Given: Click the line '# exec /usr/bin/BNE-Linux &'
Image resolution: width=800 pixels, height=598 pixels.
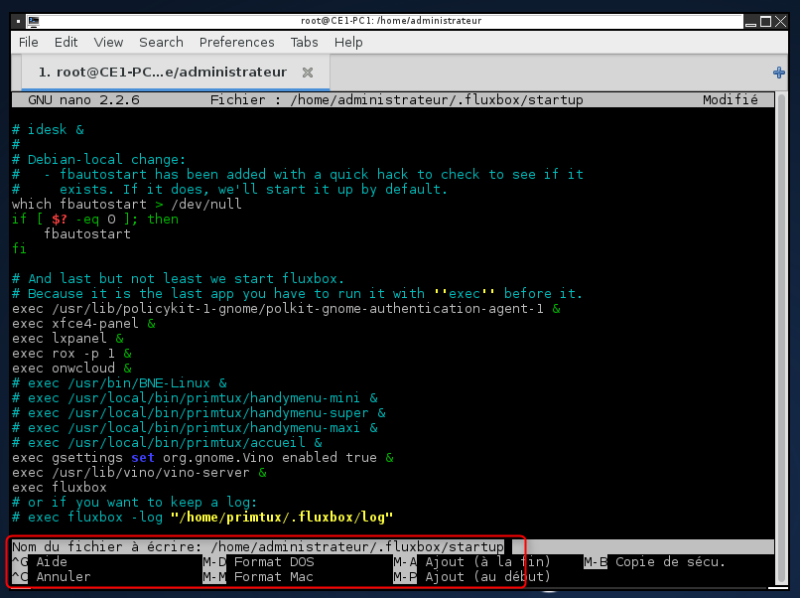Looking at the screenshot, I should coord(119,383).
